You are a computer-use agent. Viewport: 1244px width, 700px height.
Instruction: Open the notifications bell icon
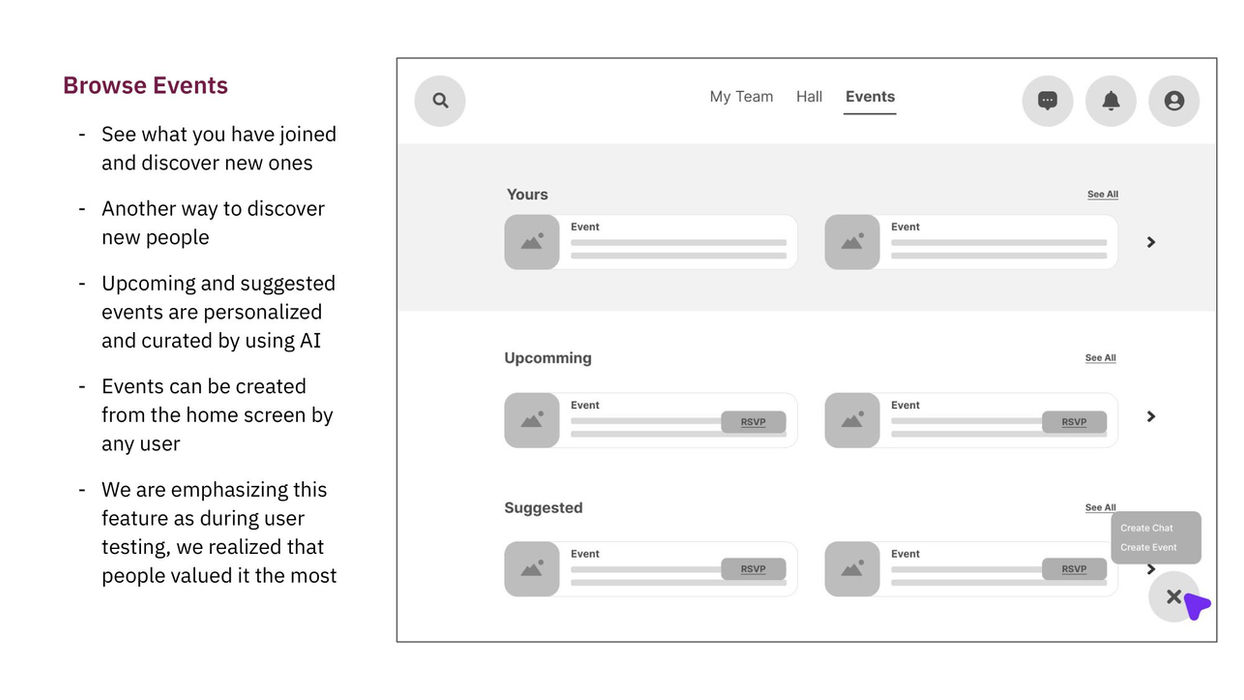(x=1111, y=101)
